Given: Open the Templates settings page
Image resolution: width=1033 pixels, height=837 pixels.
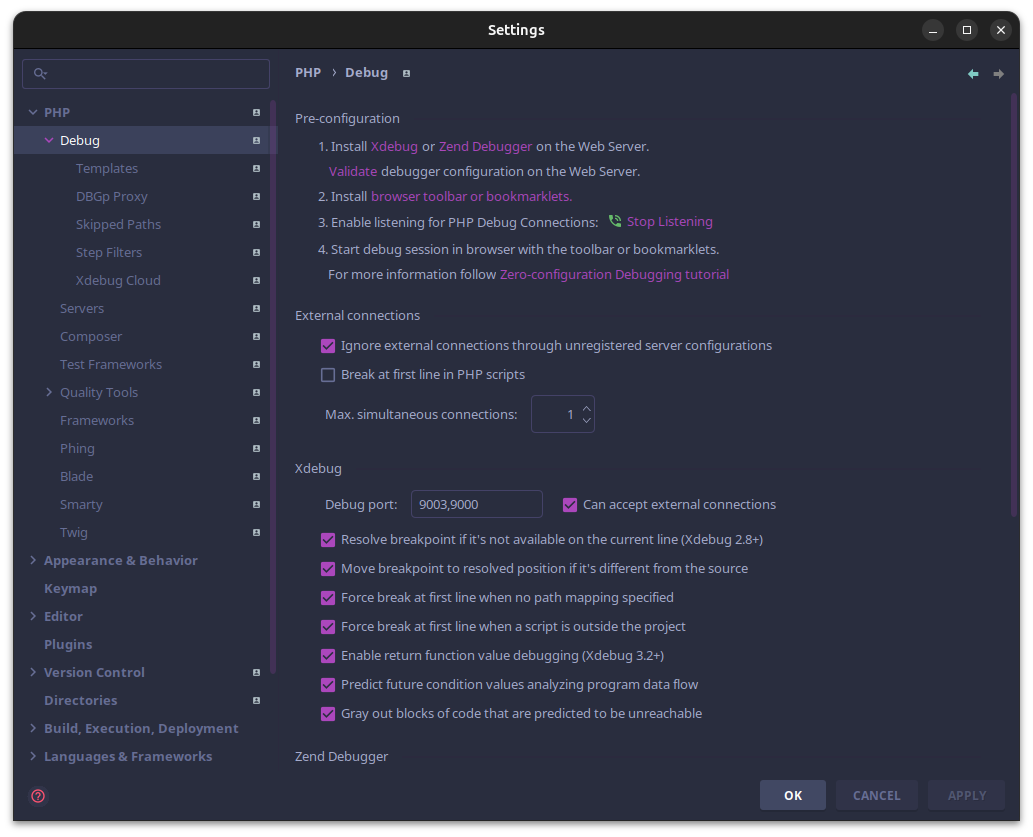Looking at the screenshot, I should click(107, 169).
